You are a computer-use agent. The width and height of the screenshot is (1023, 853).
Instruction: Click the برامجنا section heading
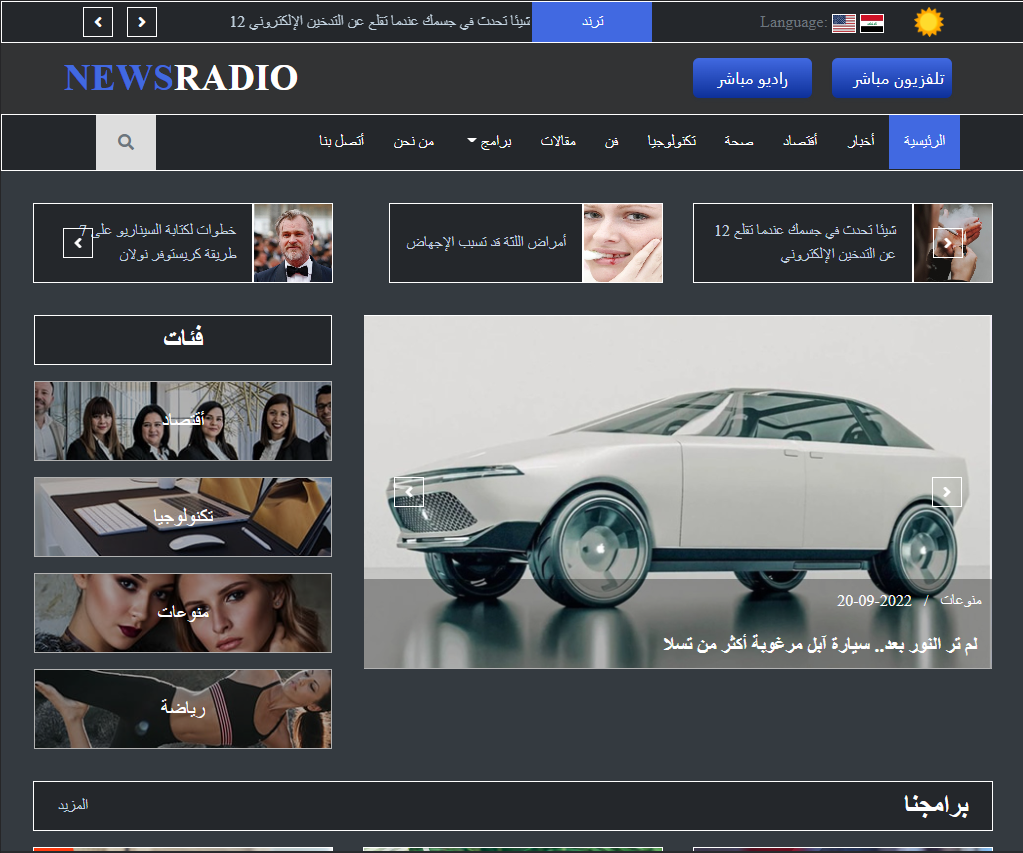click(x=936, y=805)
